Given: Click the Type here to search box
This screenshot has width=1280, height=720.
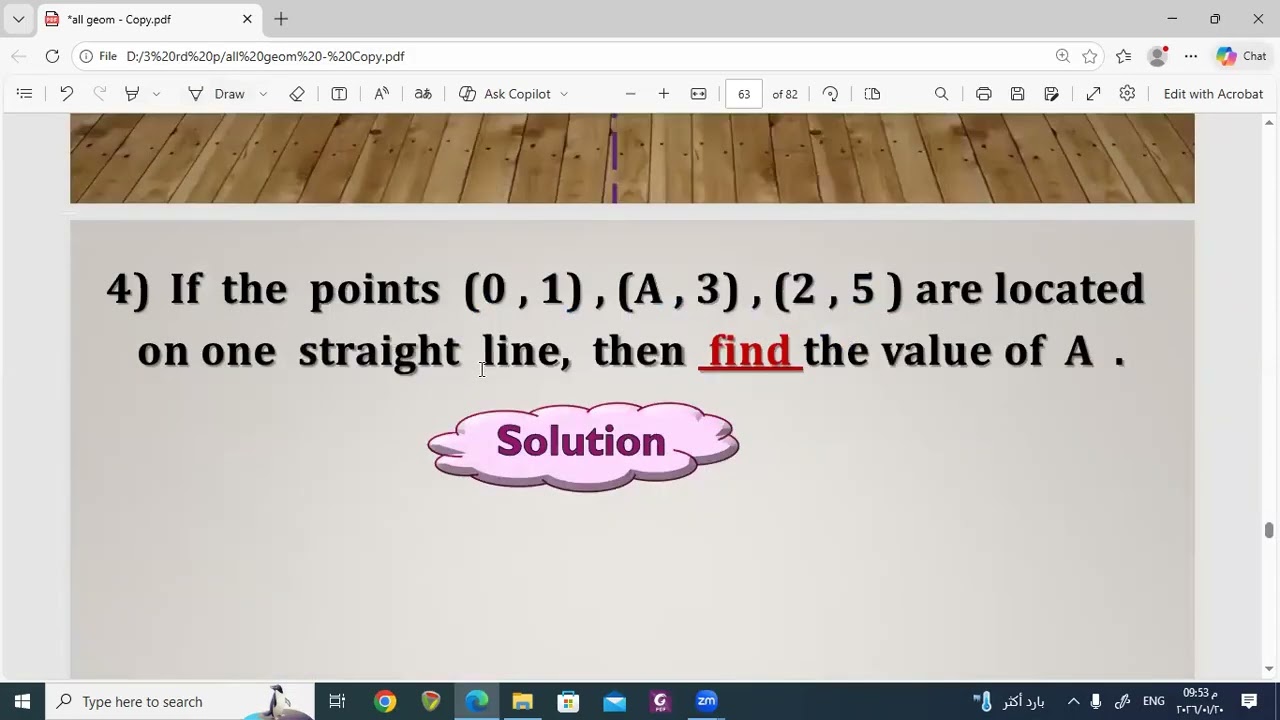Looking at the screenshot, I should [x=180, y=701].
